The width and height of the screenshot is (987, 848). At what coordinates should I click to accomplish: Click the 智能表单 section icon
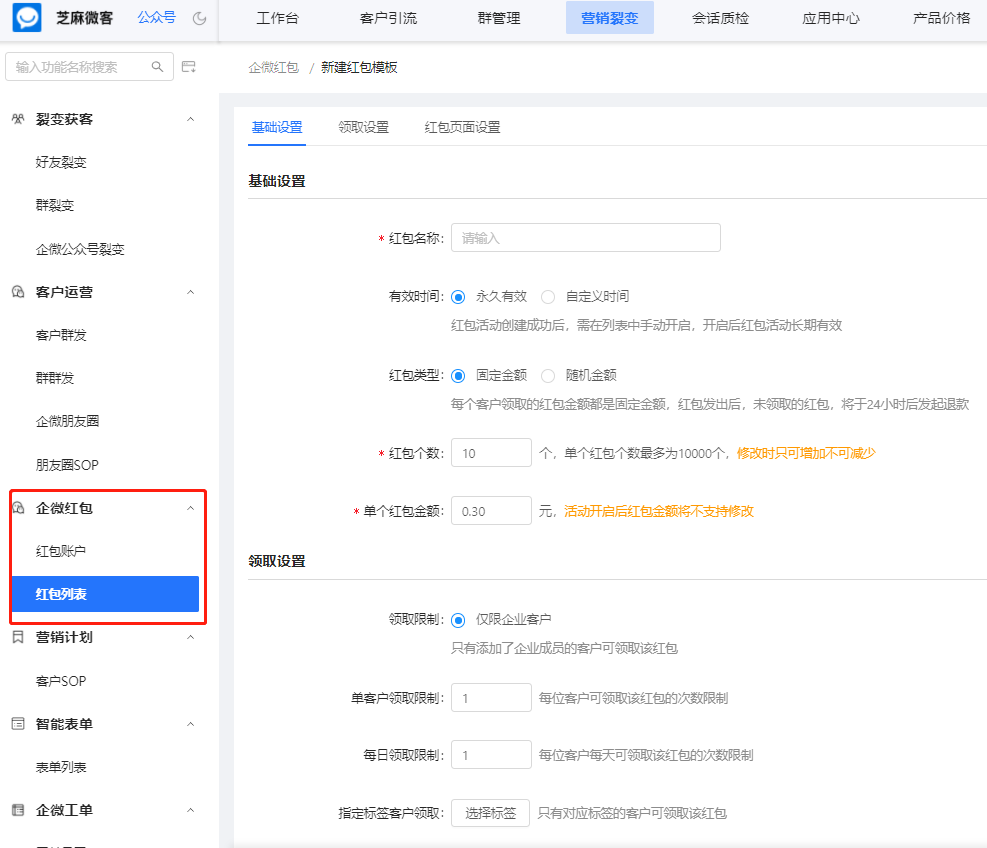[20, 723]
